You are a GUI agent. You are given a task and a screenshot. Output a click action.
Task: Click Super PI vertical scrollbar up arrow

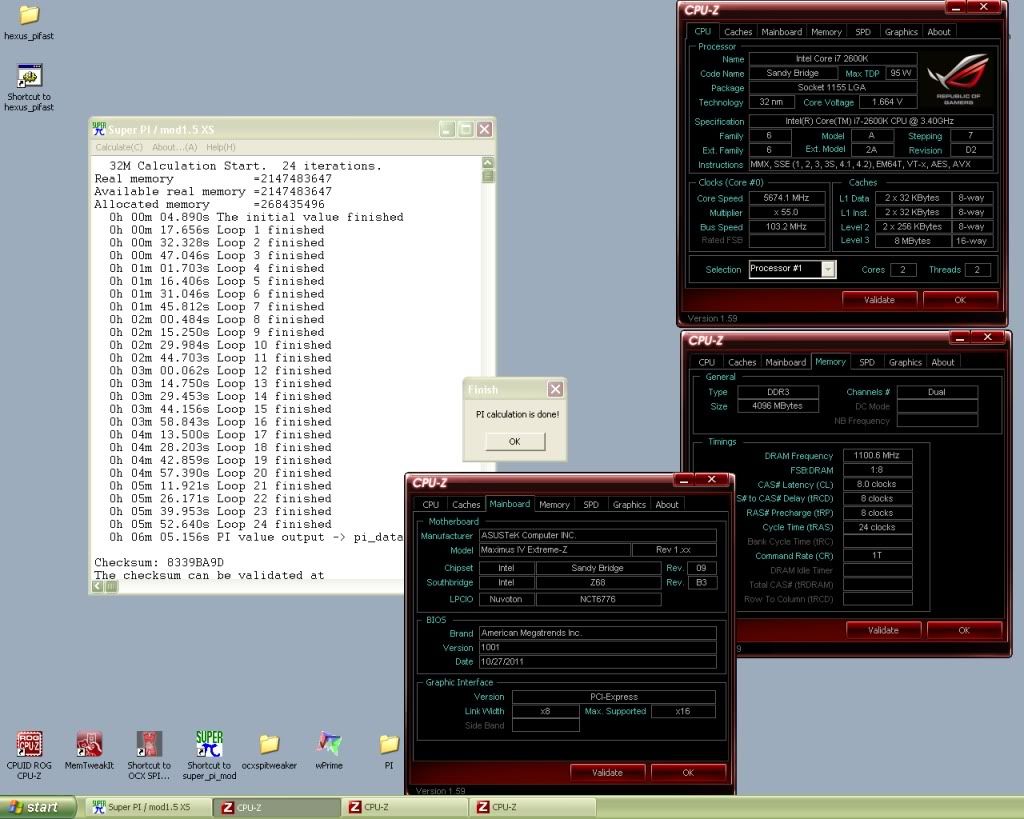487,162
